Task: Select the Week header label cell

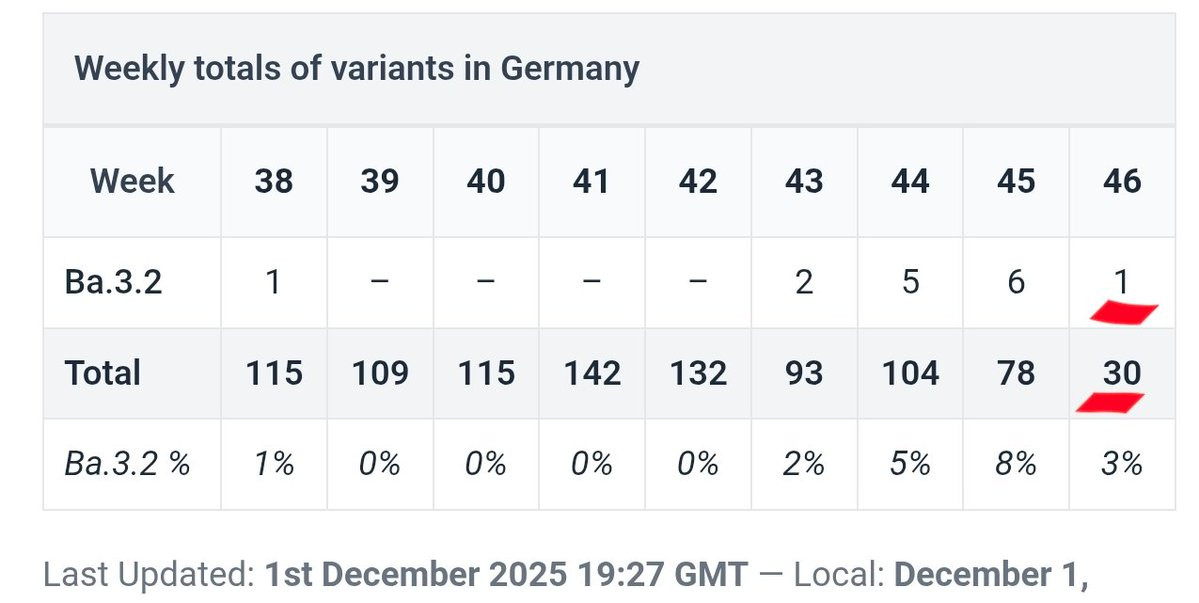Action: (x=132, y=181)
